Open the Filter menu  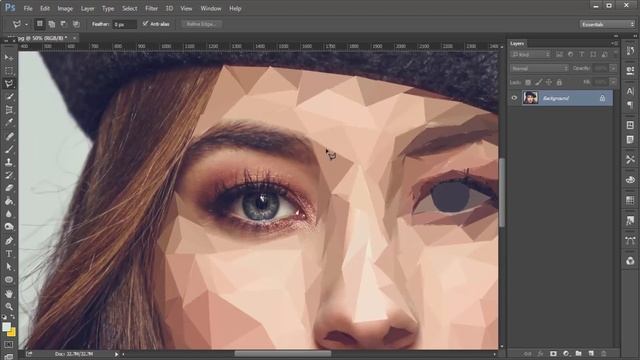click(x=151, y=8)
